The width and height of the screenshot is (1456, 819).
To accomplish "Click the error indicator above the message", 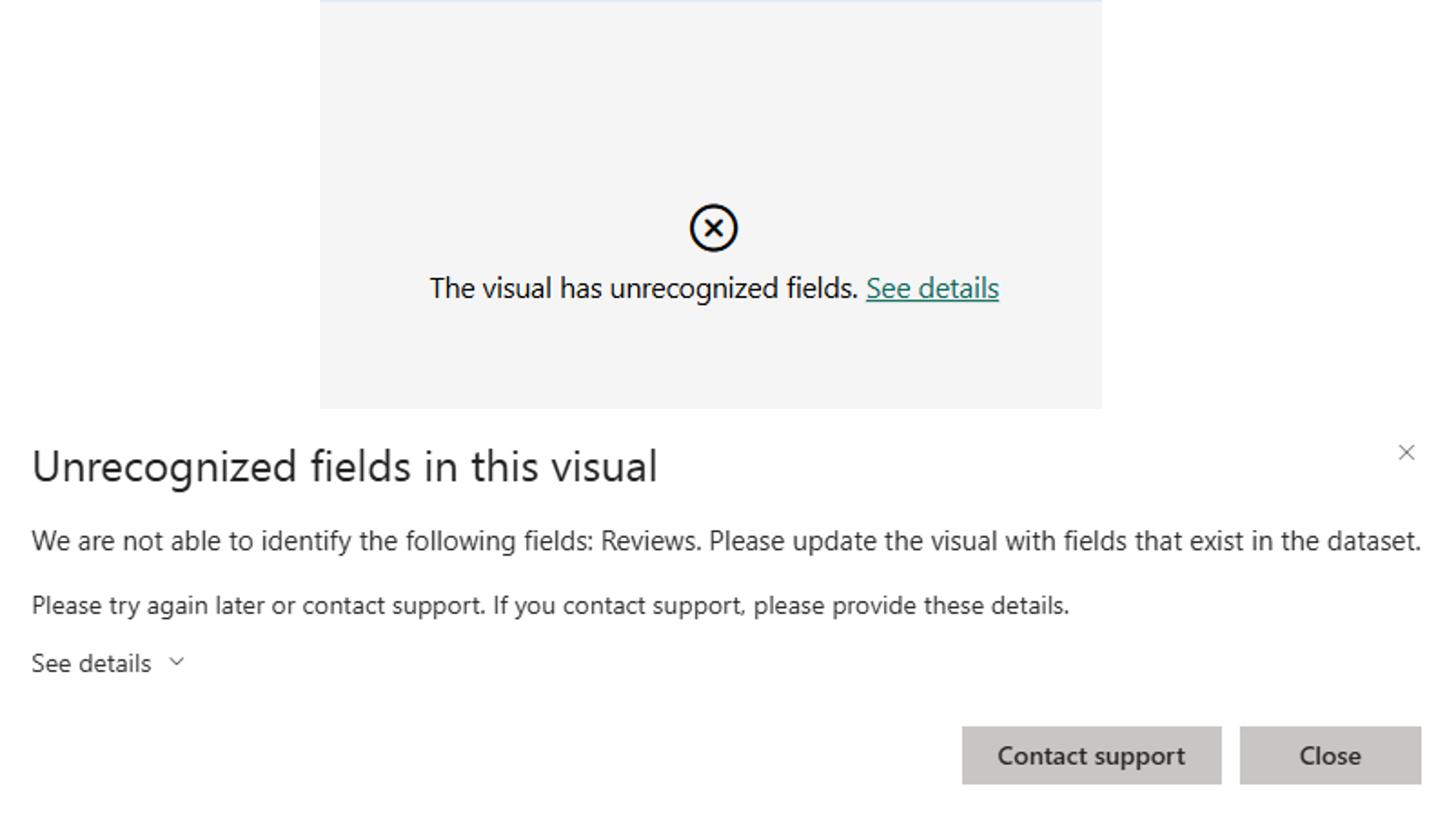I will 713,228.
